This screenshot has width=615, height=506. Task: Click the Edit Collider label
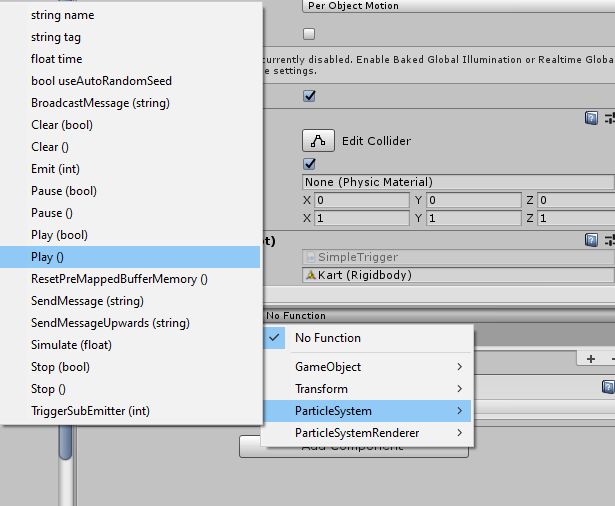coord(376,141)
